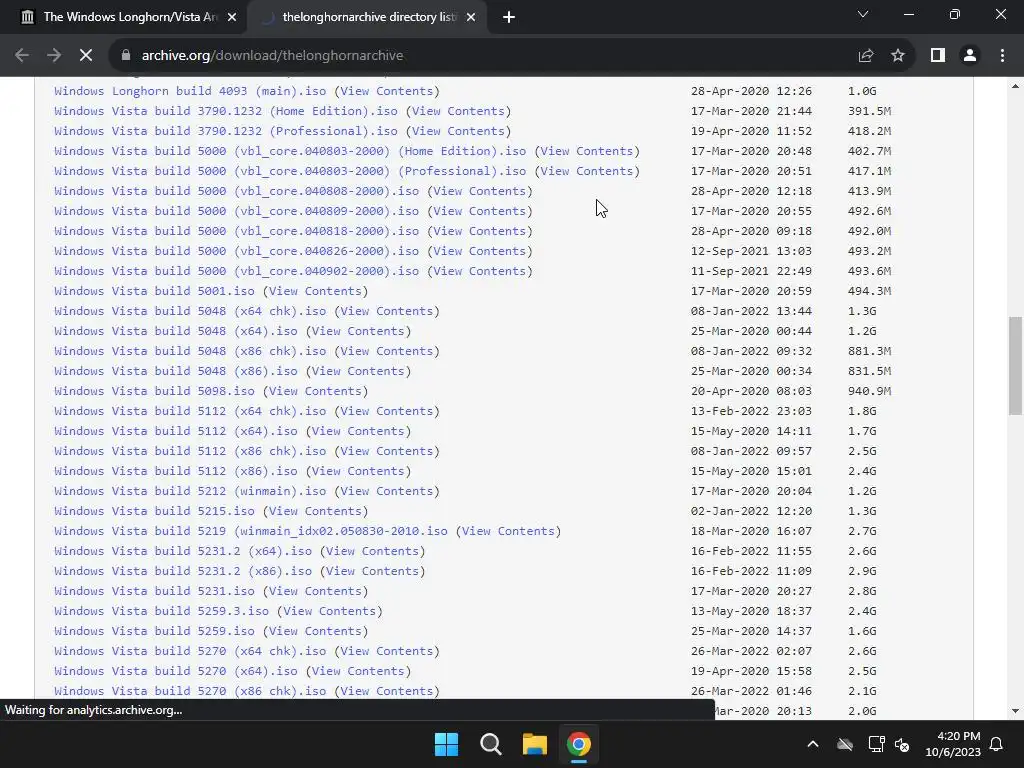Launch File Explorer from taskbar

(534, 744)
